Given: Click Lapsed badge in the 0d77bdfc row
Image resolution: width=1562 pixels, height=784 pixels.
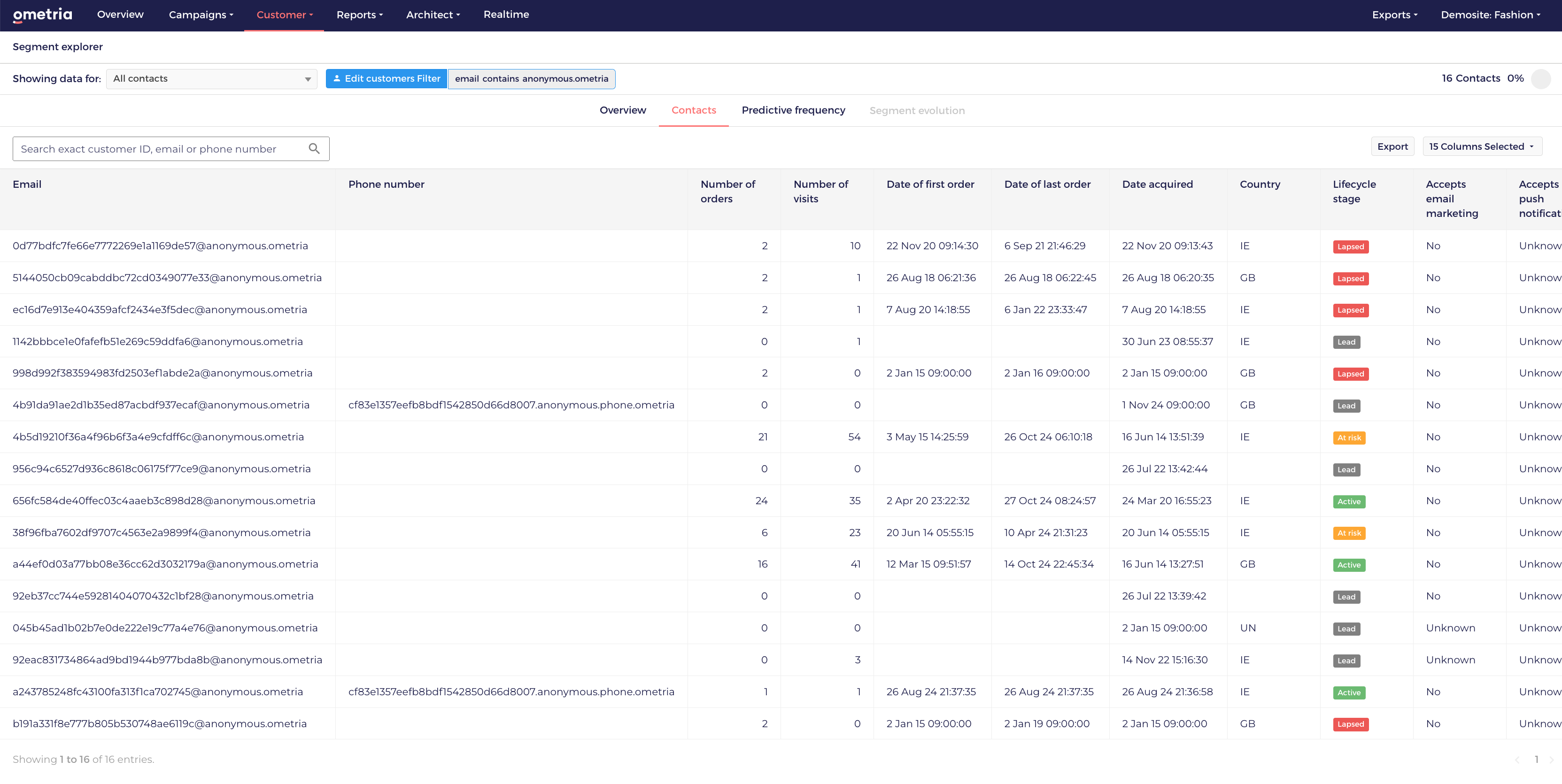Looking at the screenshot, I should 1350,247.
